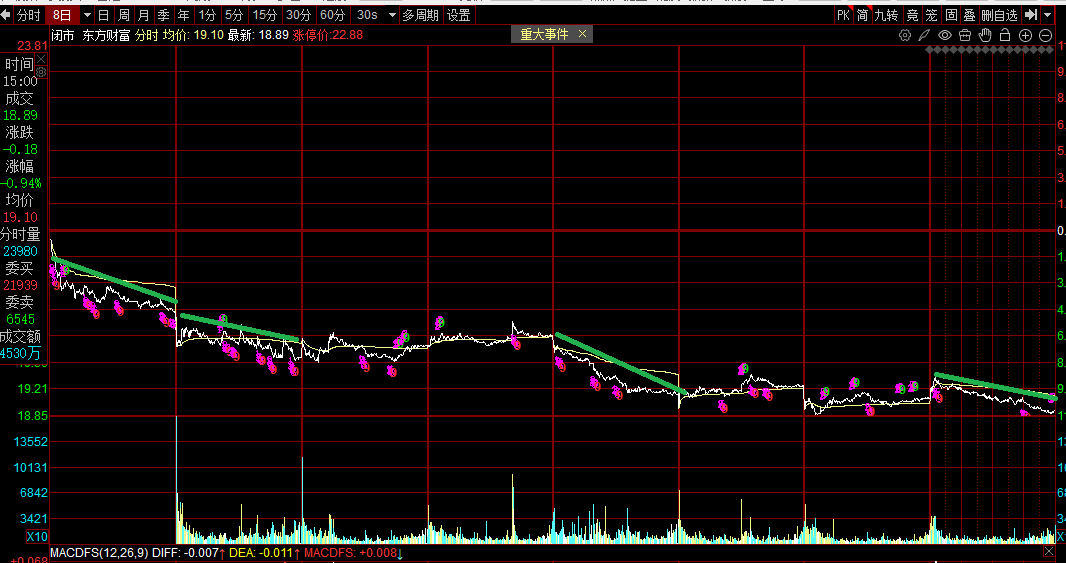Open the dropdown arrow after the jump-to-end icon
Image resolution: width=1066 pixels, height=563 pixels.
coord(1048,15)
